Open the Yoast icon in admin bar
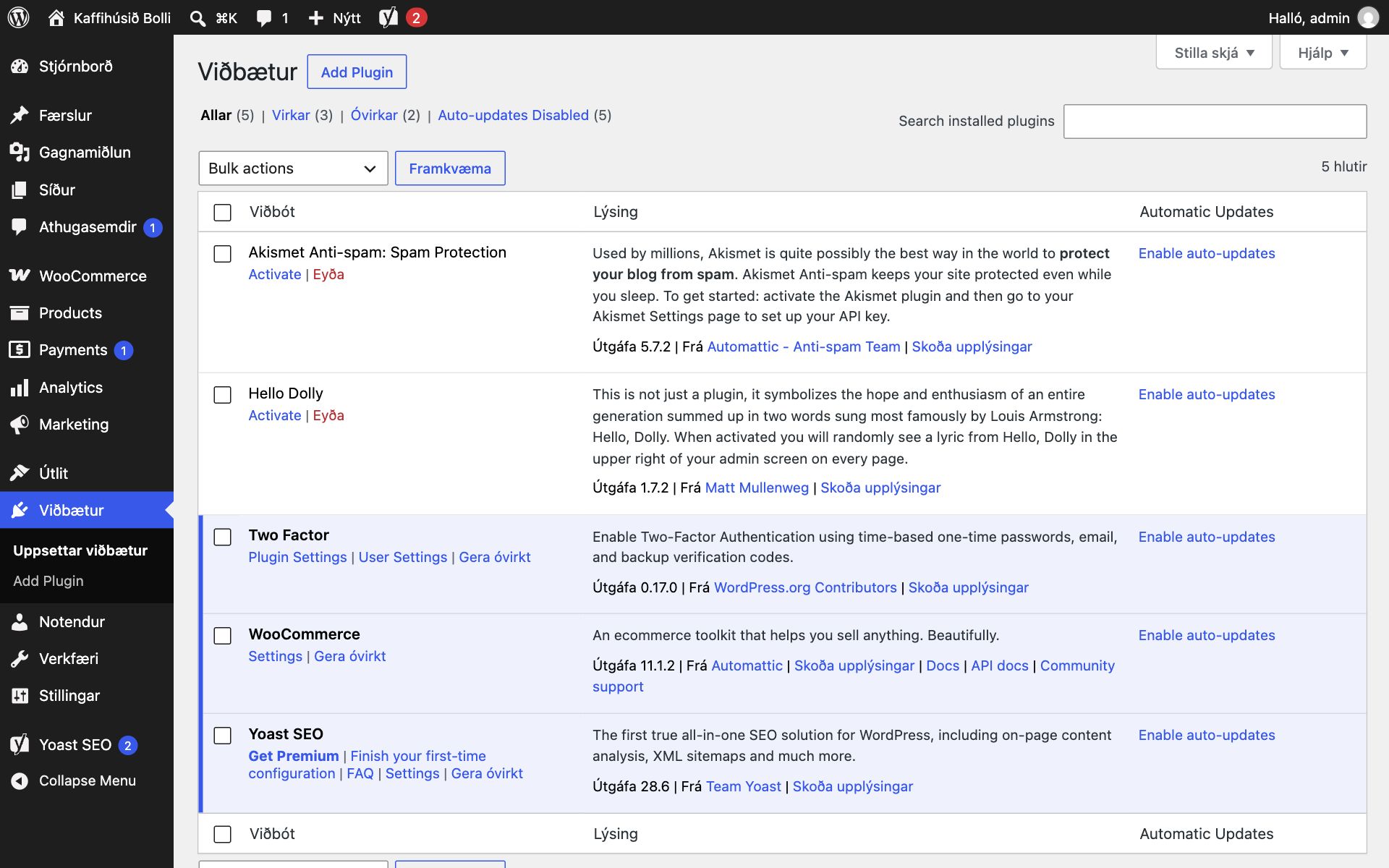Screen dimensions: 1389x868 388,17
